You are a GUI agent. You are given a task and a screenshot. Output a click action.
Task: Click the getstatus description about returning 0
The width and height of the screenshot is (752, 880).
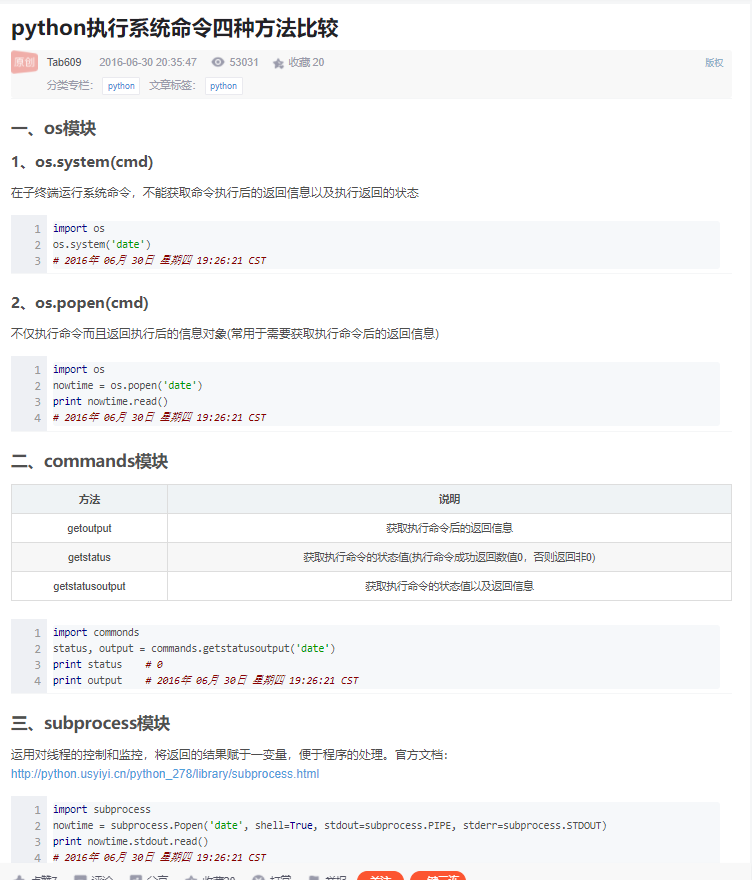click(449, 557)
